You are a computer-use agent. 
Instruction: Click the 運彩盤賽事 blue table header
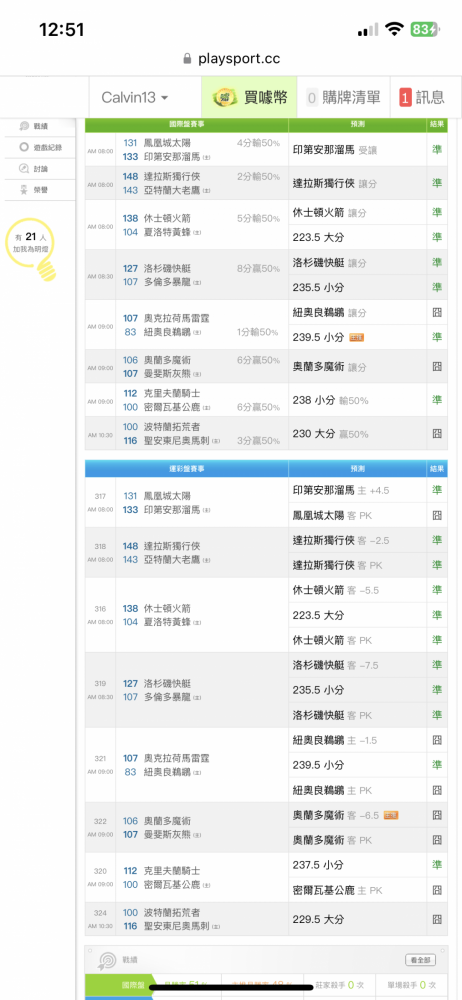coord(186,469)
